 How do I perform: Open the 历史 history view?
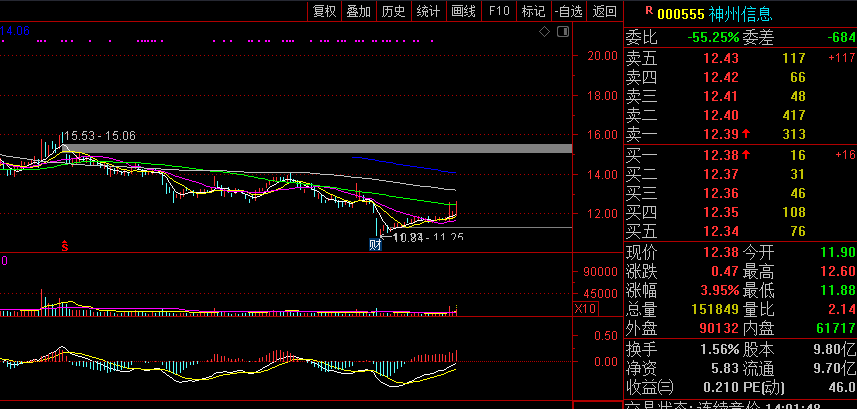394,11
